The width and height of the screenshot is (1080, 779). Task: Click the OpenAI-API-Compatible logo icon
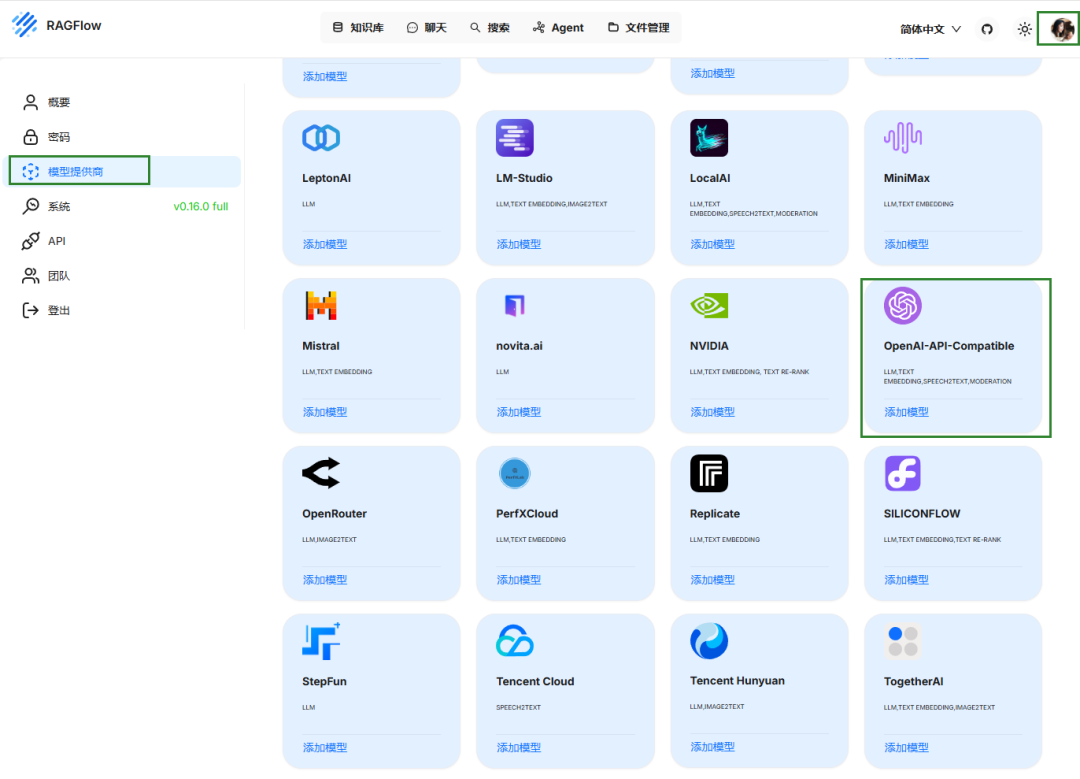pyautogui.click(x=903, y=306)
